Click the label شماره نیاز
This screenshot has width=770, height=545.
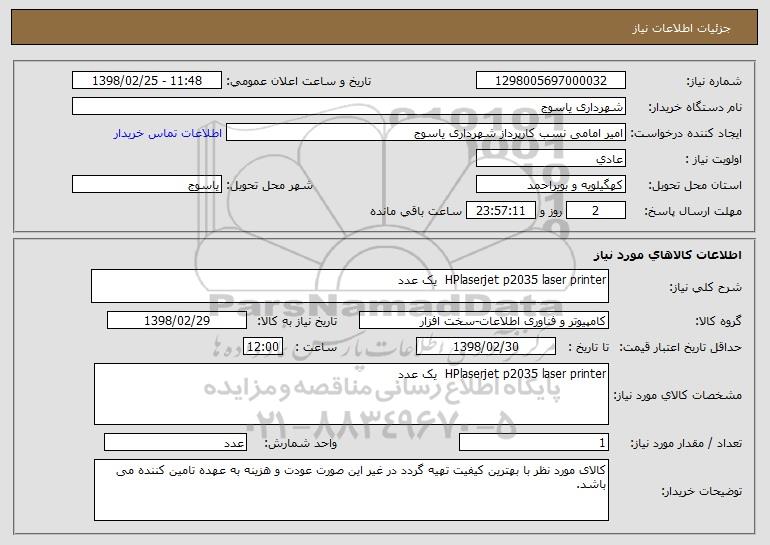(x=714, y=82)
